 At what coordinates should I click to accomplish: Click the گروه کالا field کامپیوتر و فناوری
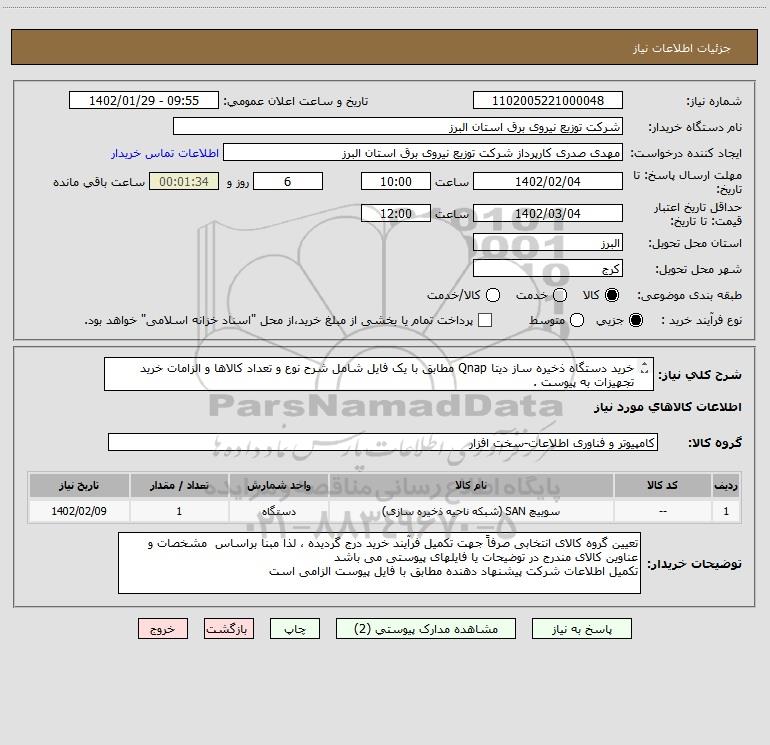point(383,442)
